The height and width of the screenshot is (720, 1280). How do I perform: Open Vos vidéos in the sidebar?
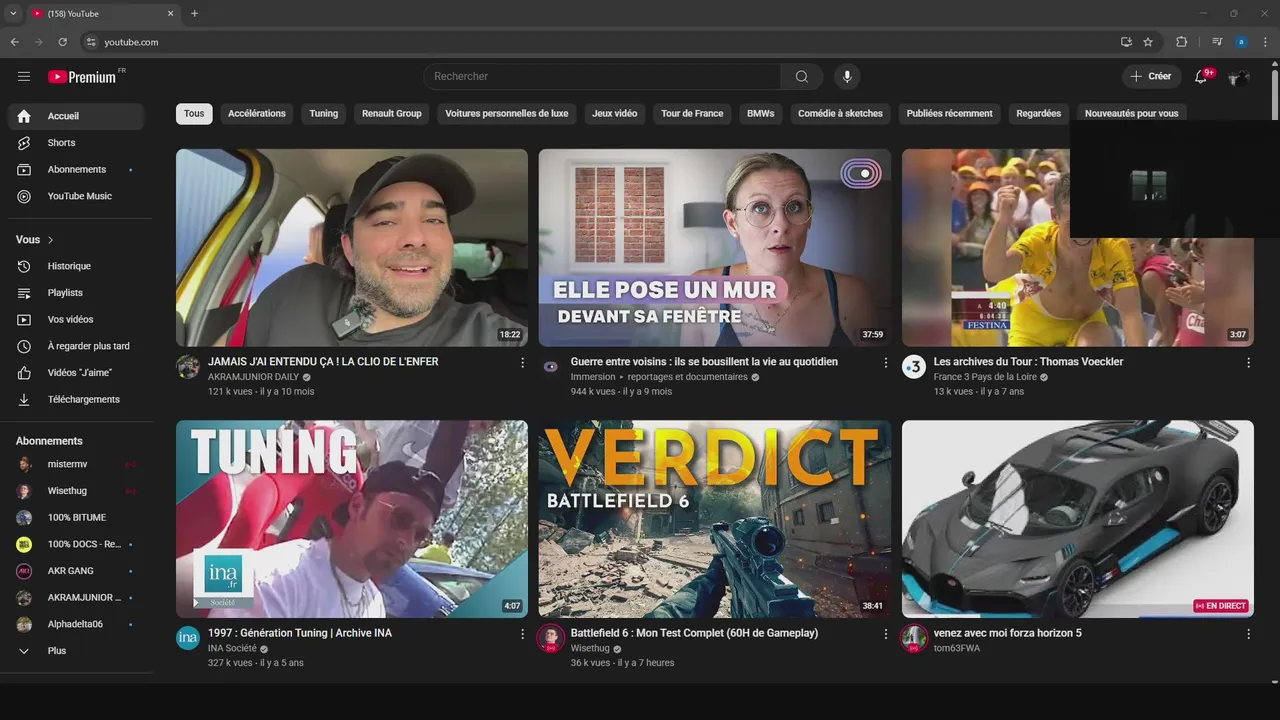pyautogui.click(x=76, y=319)
